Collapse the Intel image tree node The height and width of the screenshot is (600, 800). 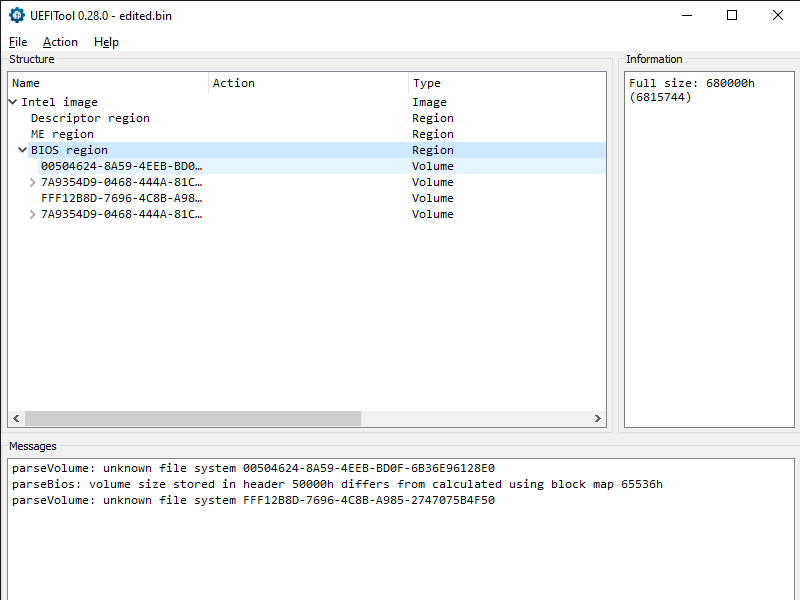(13, 102)
